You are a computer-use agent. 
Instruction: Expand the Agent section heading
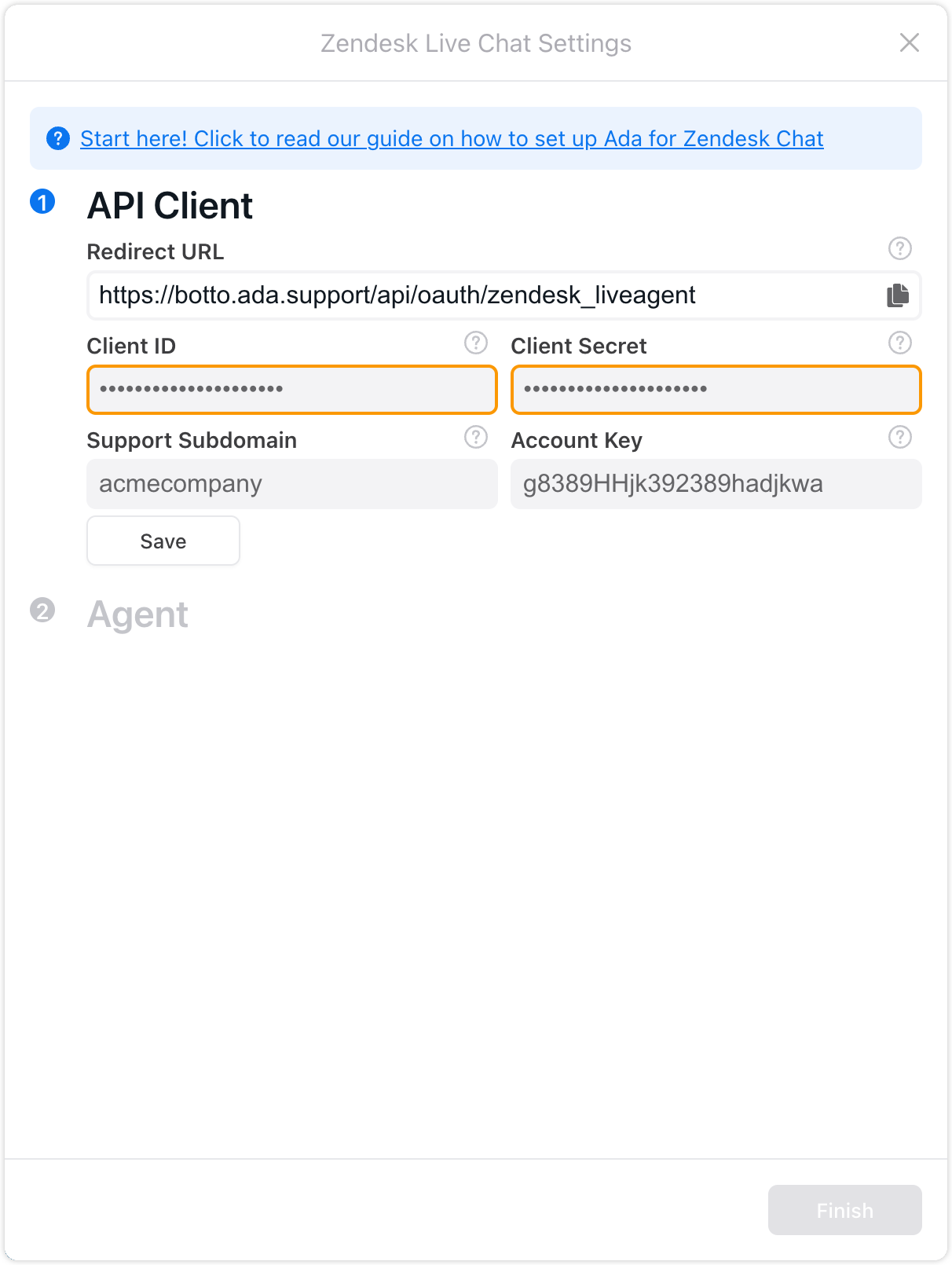click(137, 614)
